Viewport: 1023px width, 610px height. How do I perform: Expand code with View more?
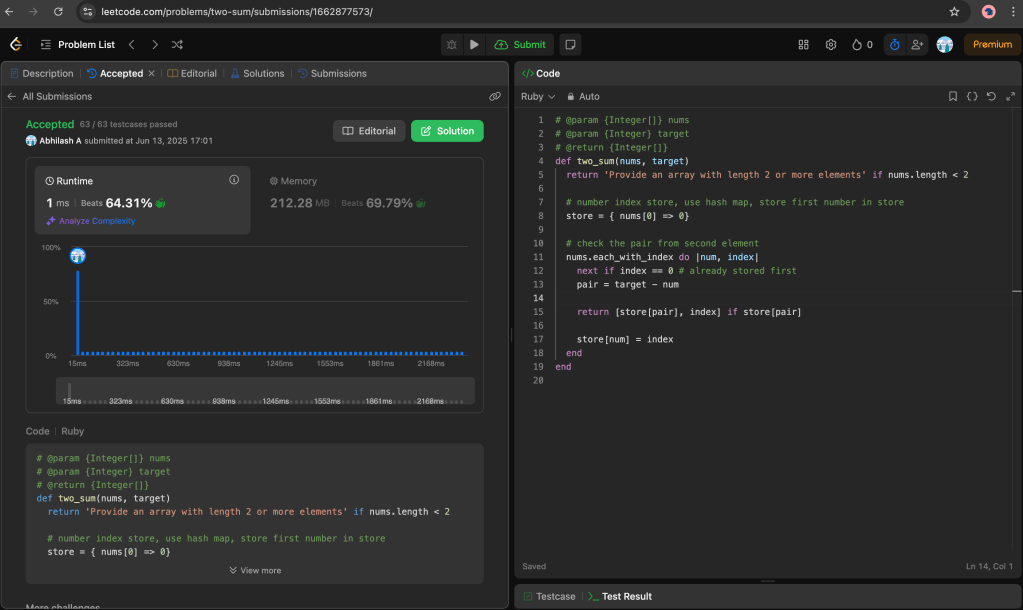255,570
